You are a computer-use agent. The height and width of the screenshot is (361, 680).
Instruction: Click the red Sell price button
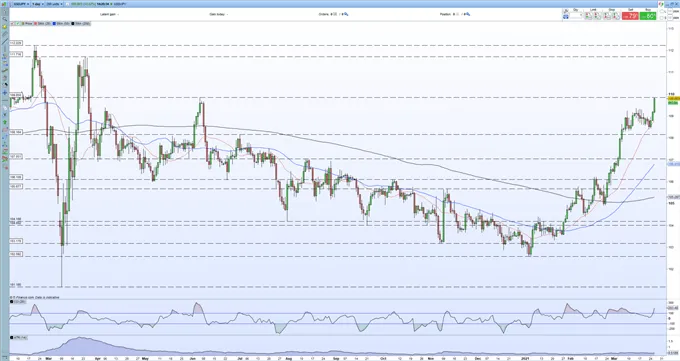(x=630, y=16)
